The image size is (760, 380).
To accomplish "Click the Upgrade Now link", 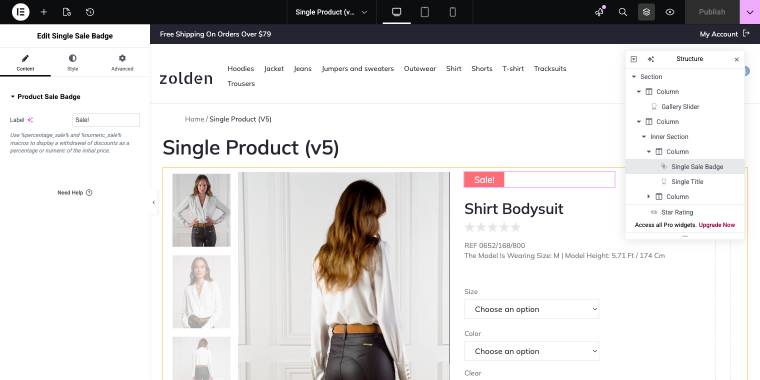I will [x=717, y=225].
